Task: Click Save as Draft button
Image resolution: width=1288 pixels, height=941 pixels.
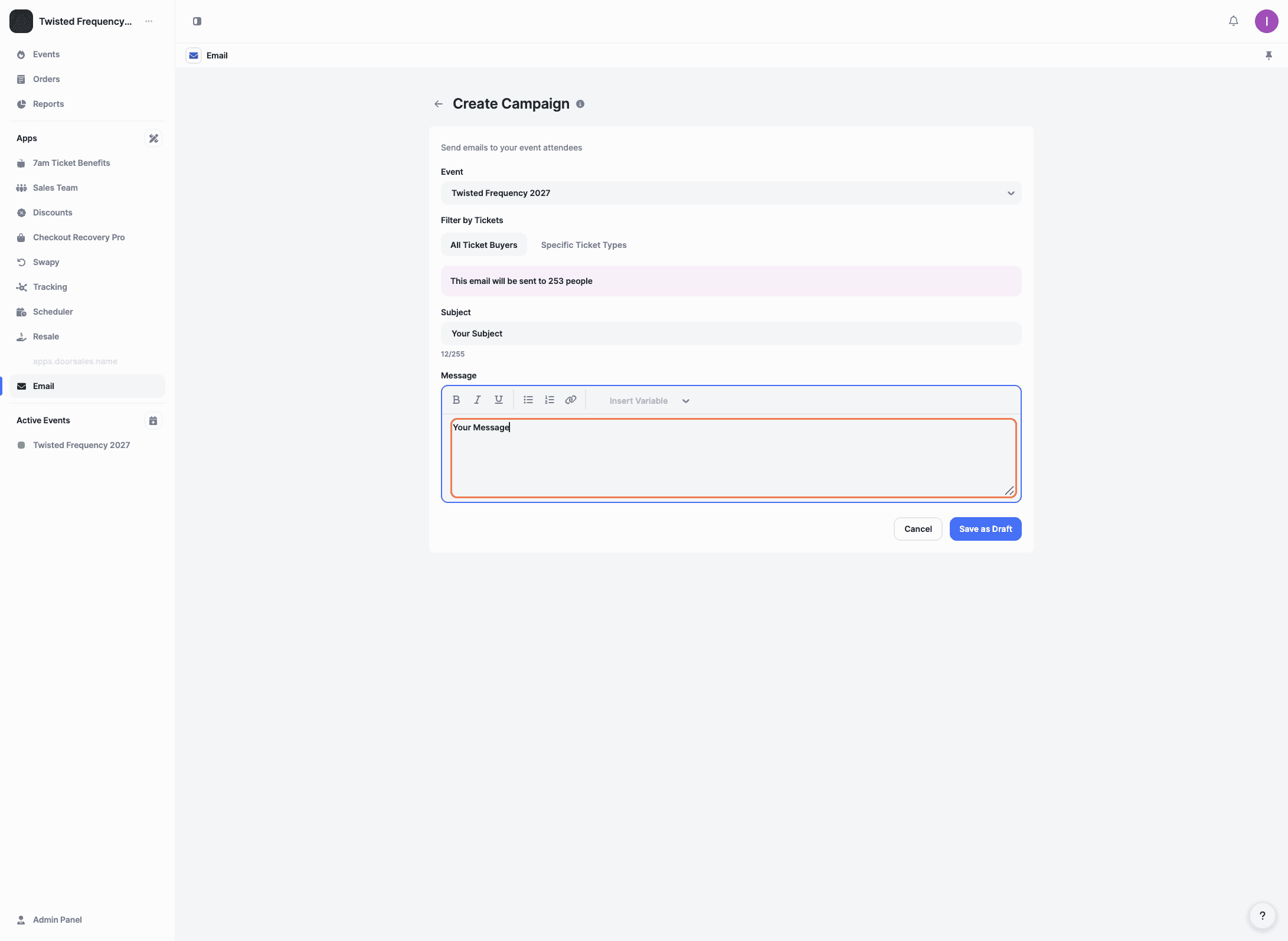Action: pyautogui.click(x=985, y=529)
